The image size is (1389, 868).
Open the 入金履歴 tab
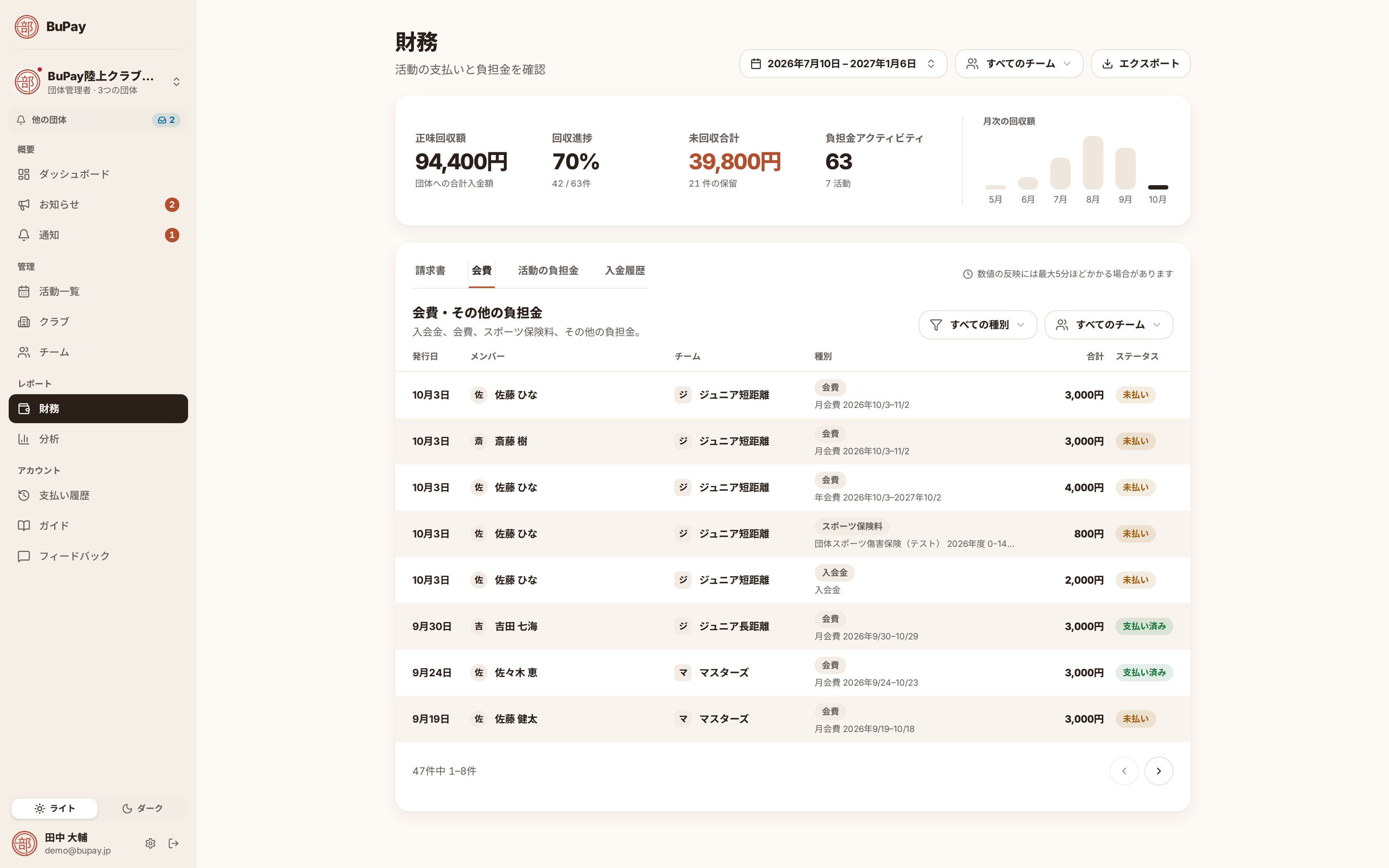(x=625, y=271)
